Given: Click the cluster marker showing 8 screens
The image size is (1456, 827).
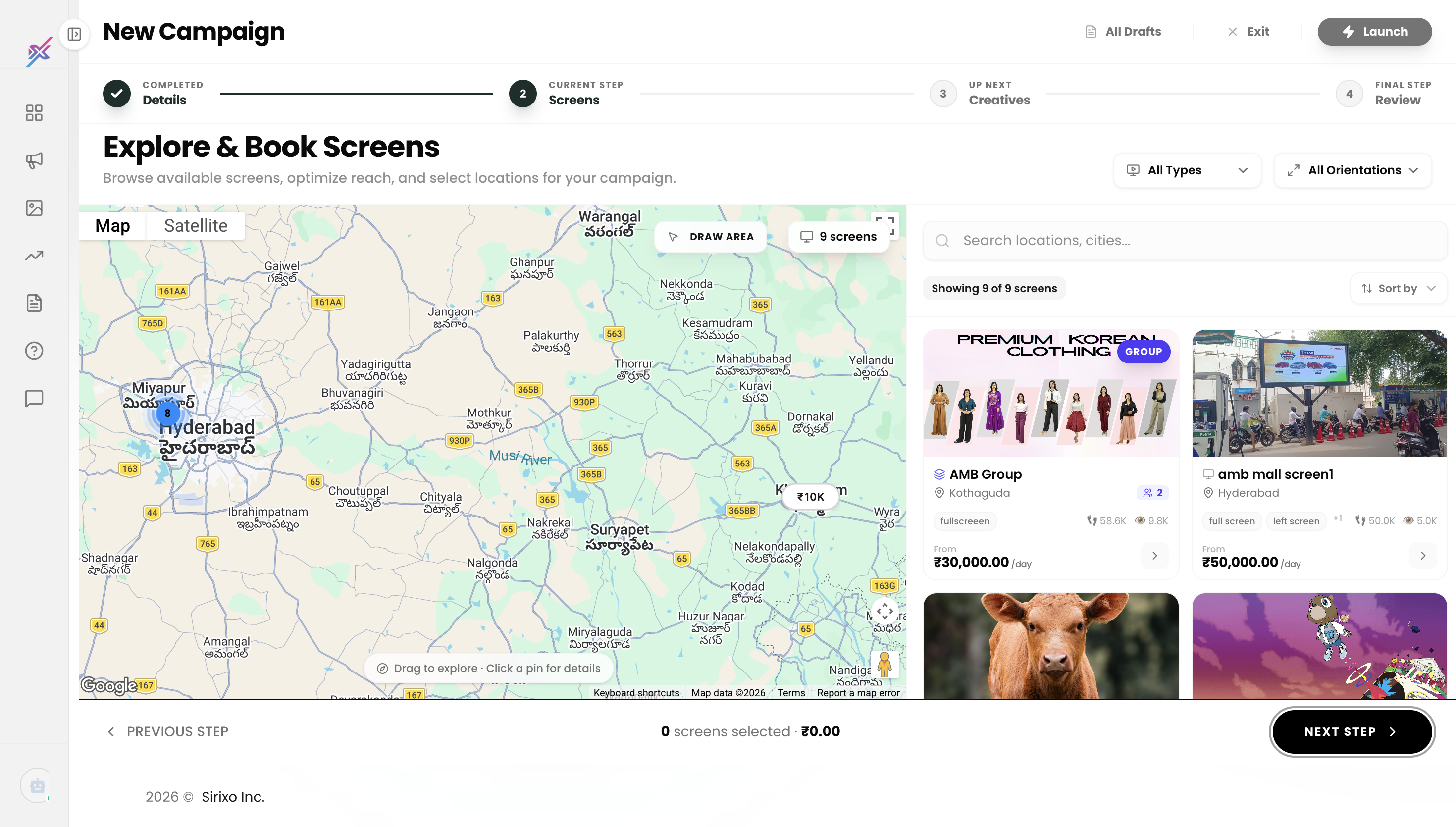Looking at the screenshot, I should tap(167, 413).
